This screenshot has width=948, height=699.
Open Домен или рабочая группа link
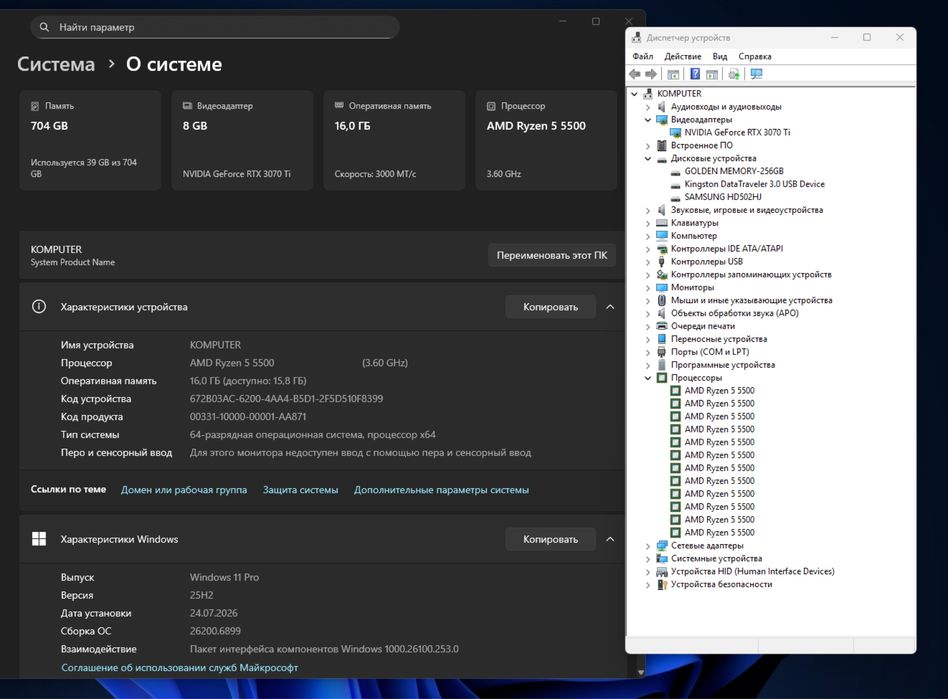click(184, 490)
